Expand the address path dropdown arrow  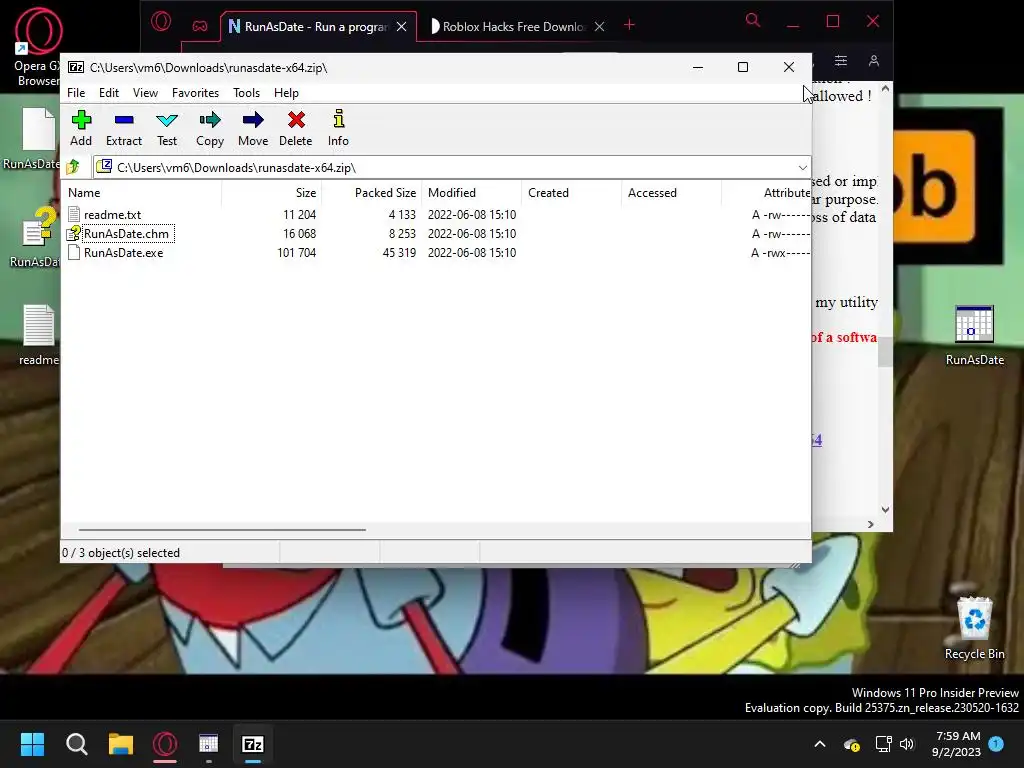[803, 168]
